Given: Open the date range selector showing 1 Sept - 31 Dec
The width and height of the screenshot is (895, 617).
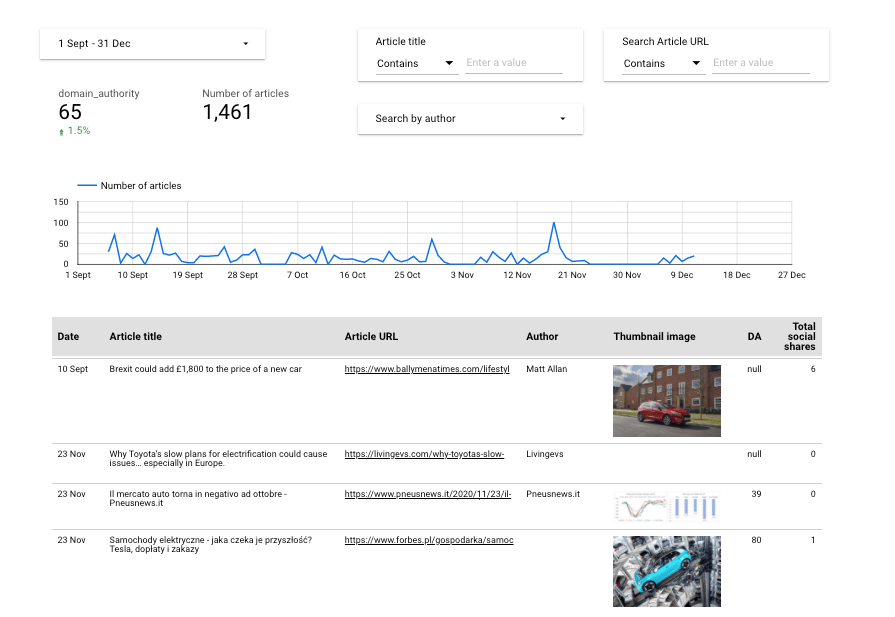Looking at the screenshot, I should tap(152, 43).
